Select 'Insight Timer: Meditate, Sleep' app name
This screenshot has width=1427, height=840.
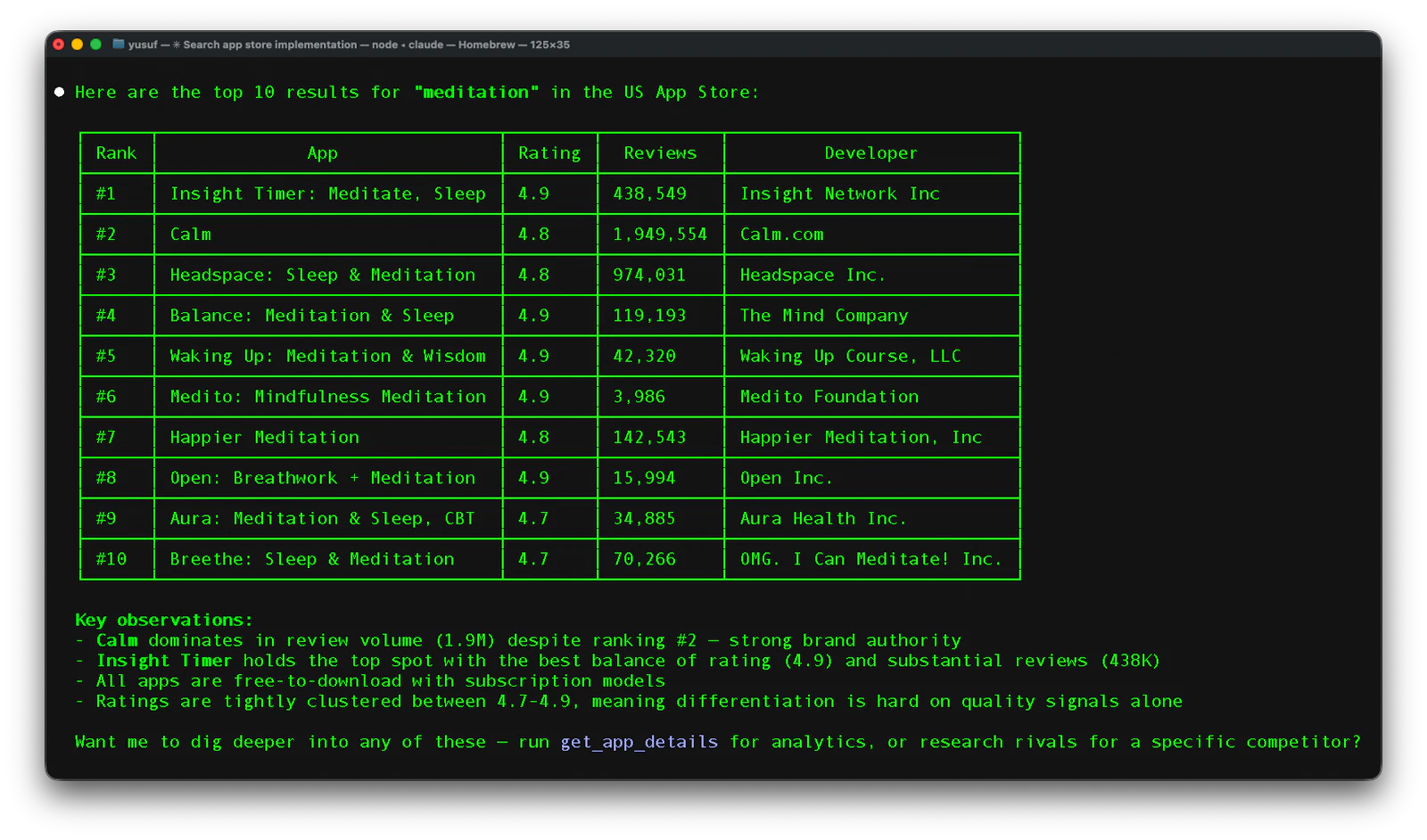(328, 194)
